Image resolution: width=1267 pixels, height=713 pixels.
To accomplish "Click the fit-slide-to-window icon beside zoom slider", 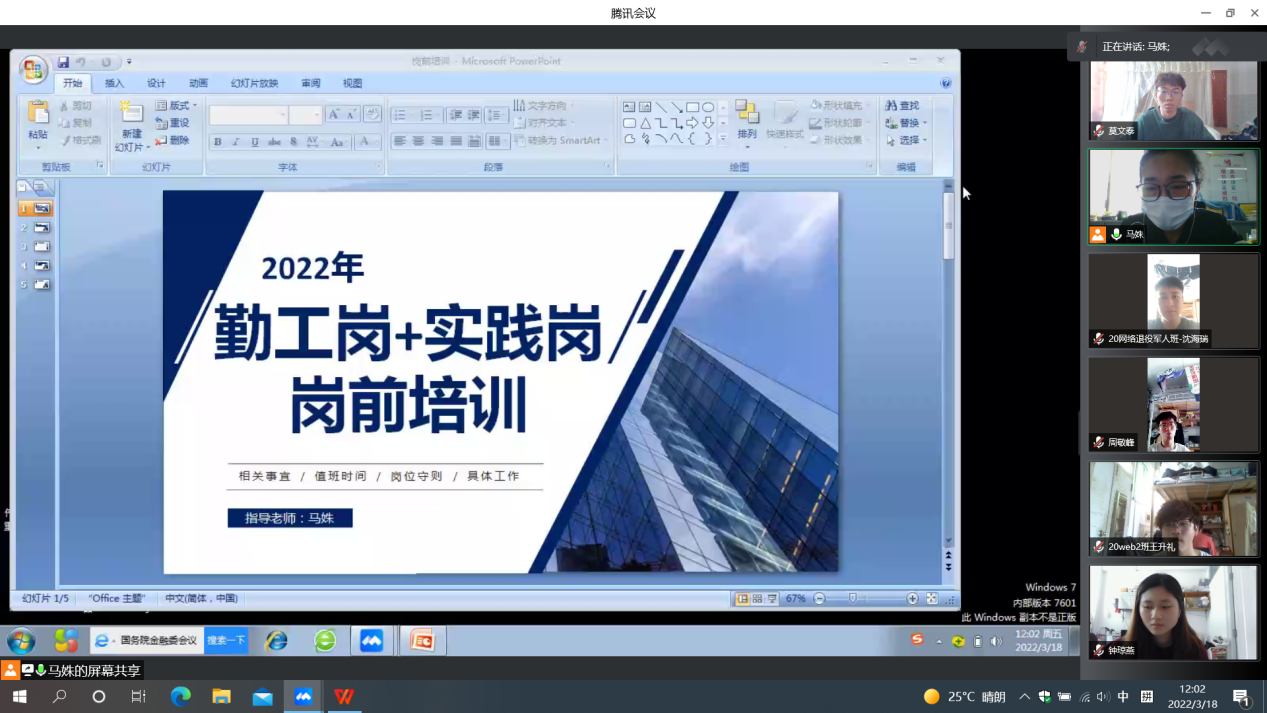I will (x=932, y=599).
